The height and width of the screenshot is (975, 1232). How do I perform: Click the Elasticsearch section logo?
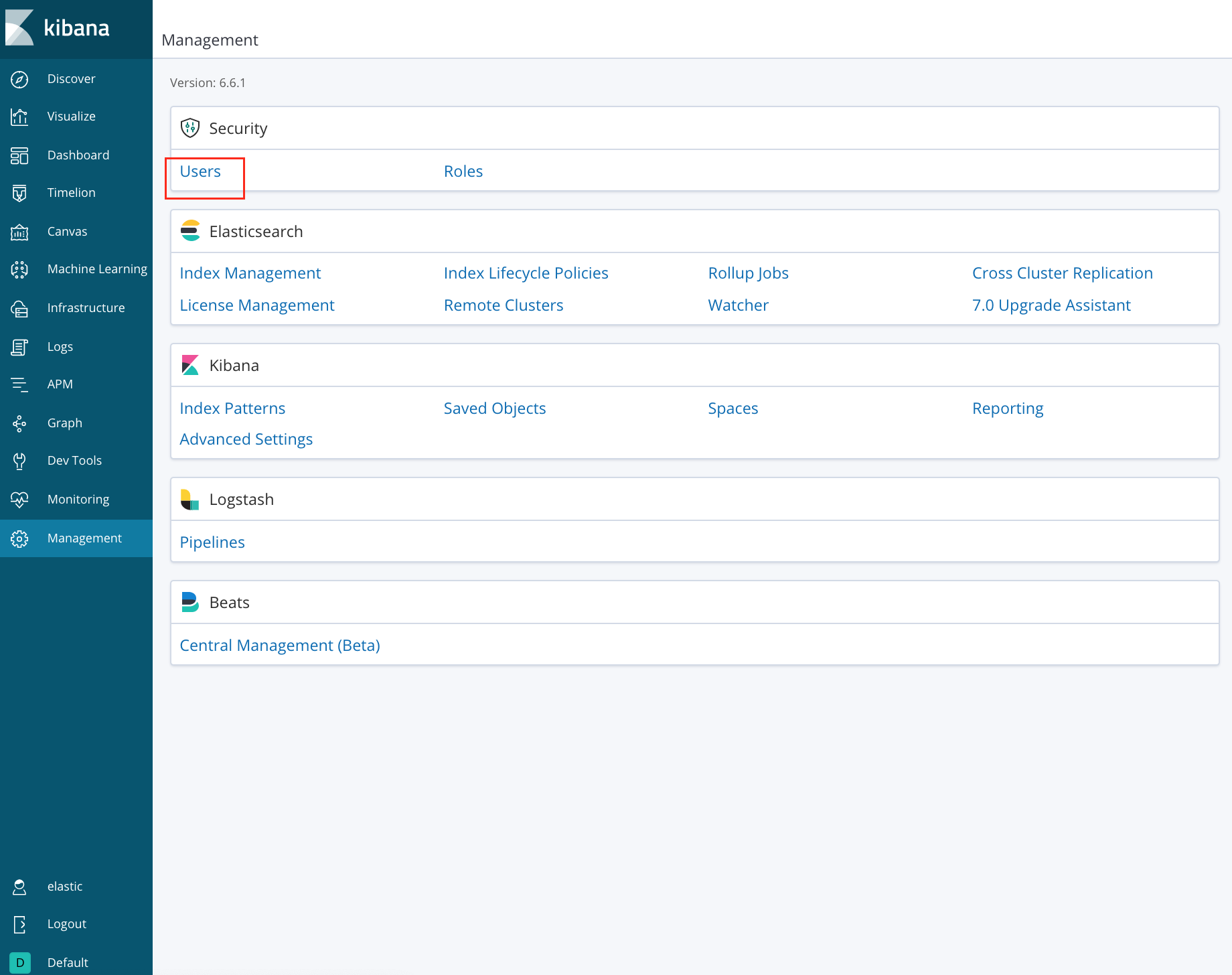click(x=190, y=231)
